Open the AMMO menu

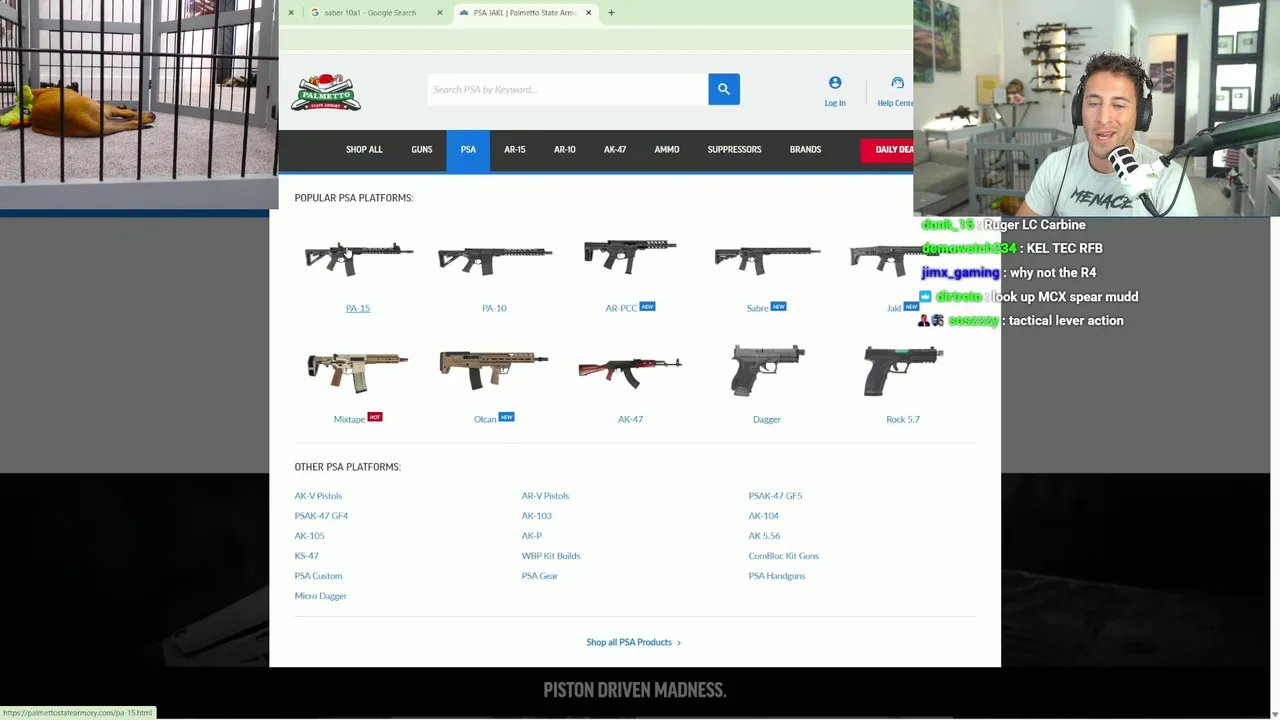tap(667, 149)
